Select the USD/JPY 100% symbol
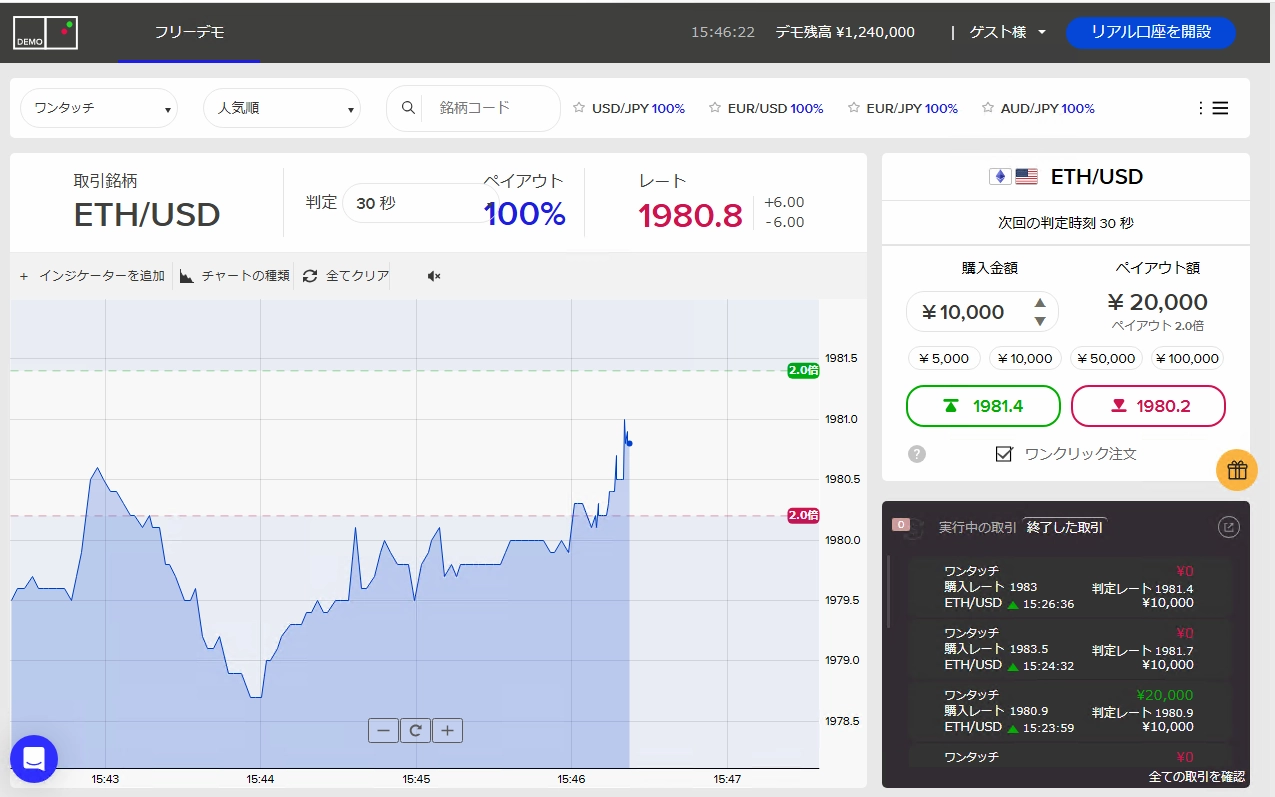The image size is (1275, 797). (638, 108)
